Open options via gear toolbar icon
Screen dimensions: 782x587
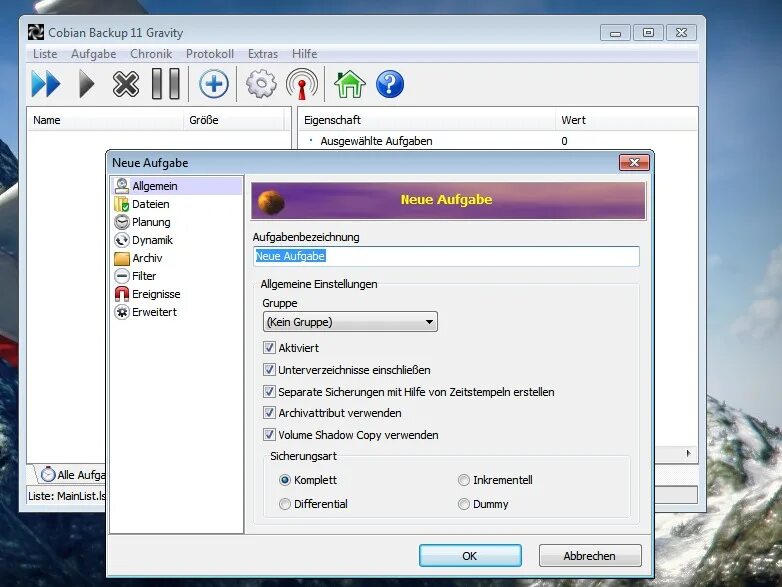(261, 84)
